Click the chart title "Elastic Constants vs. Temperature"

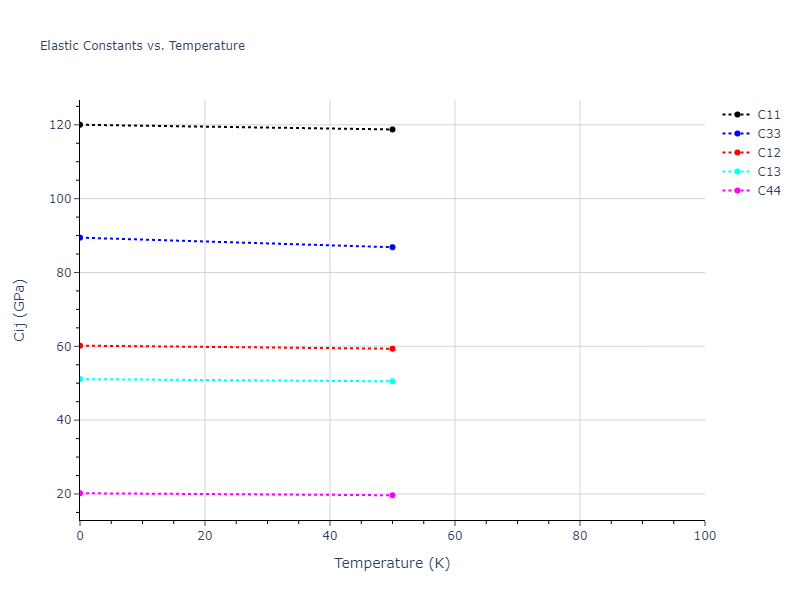tap(142, 46)
